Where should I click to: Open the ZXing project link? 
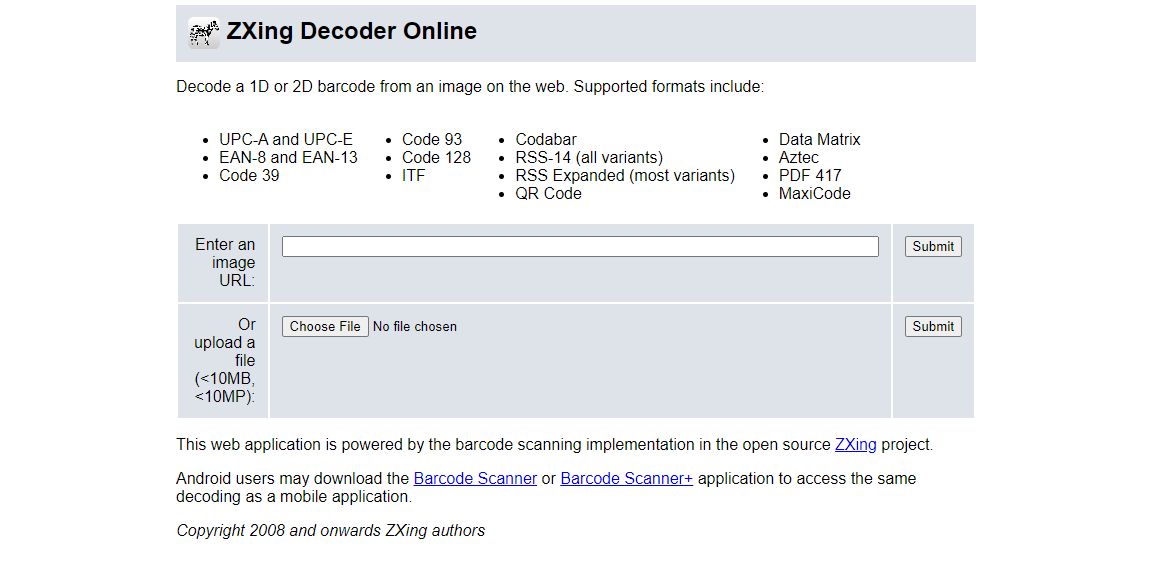pyautogui.click(x=855, y=444)
